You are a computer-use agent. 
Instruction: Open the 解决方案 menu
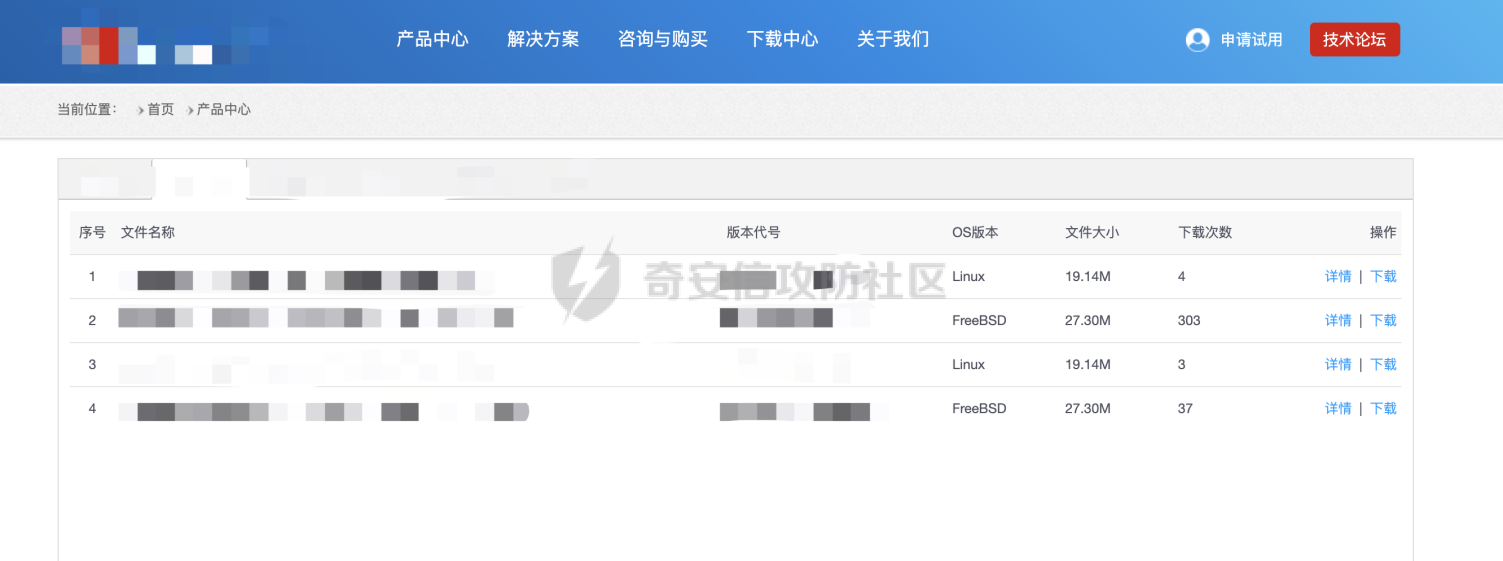(543, 39)
